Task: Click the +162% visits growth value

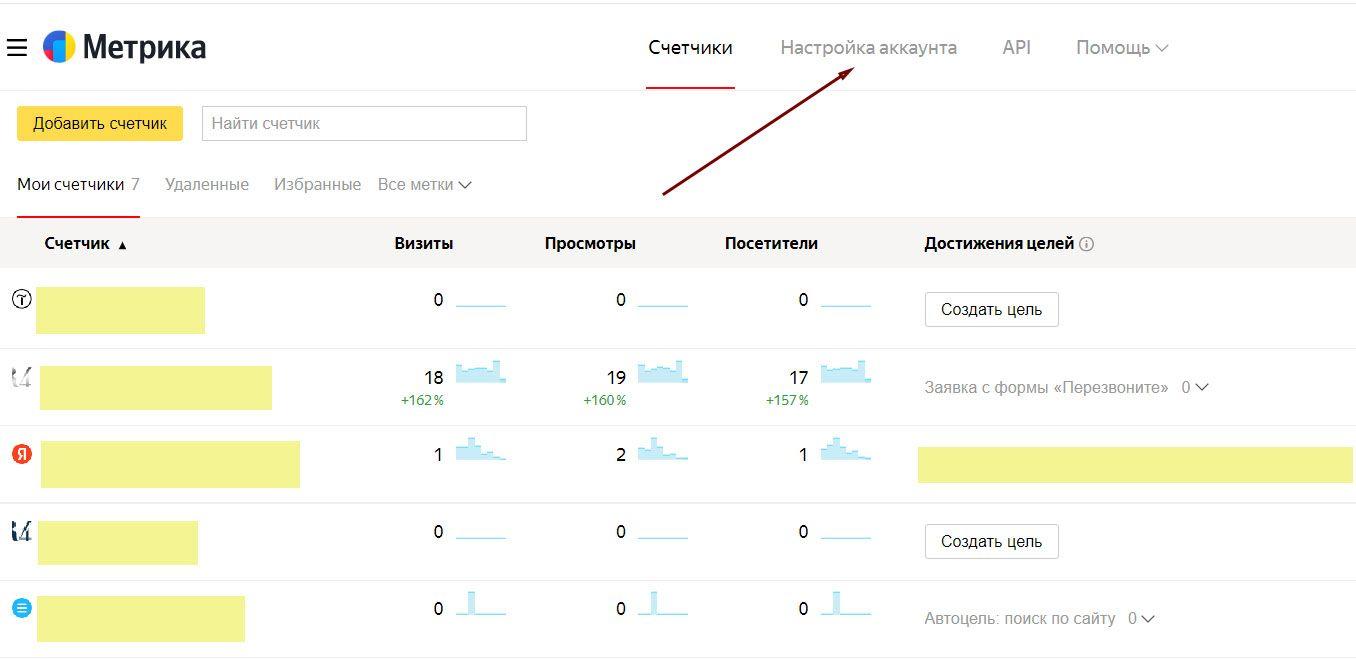Action: (x=422, y=400)
